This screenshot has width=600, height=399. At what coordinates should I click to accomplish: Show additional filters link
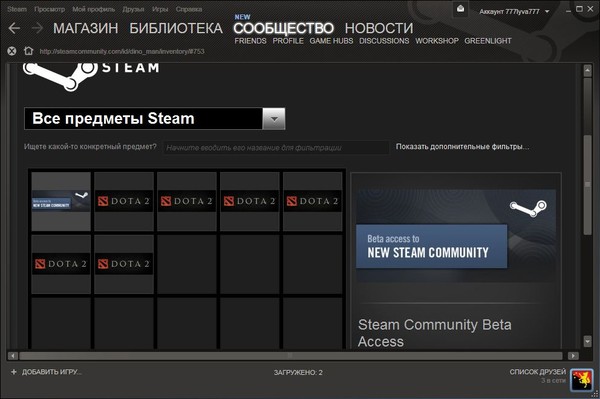pos(463,147)
